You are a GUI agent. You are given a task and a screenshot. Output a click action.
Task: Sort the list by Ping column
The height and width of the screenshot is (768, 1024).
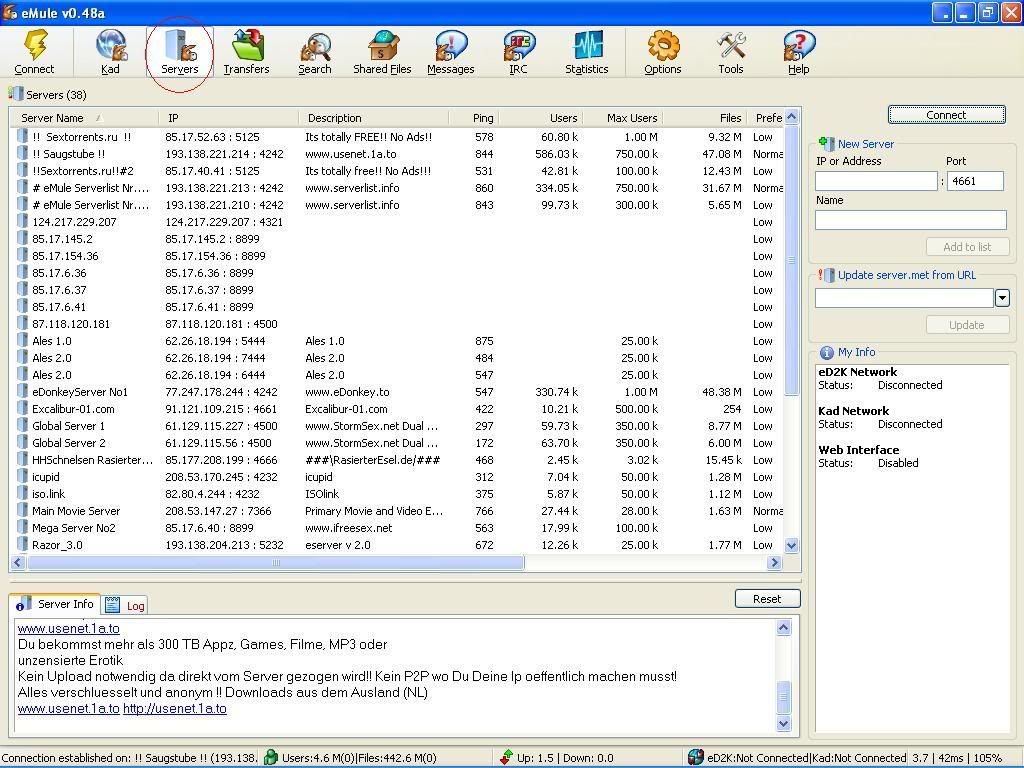[483, 118]
